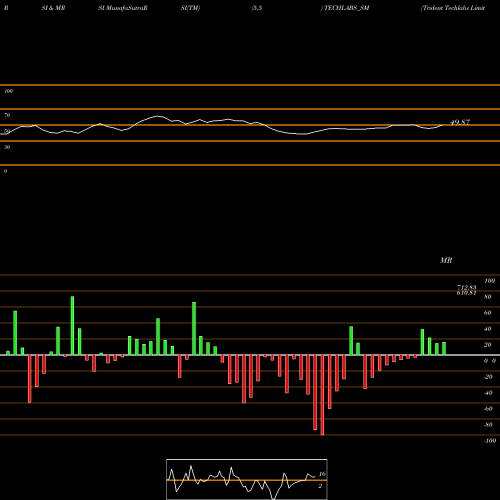Click the 610.81 value near MR axis
500x500 pixels.
pos(466,293)
